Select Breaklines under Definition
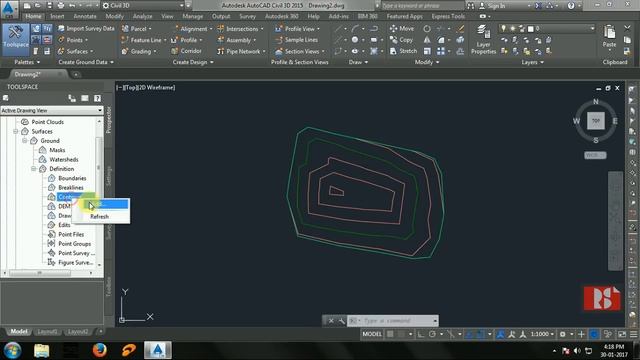 [71, 188]
